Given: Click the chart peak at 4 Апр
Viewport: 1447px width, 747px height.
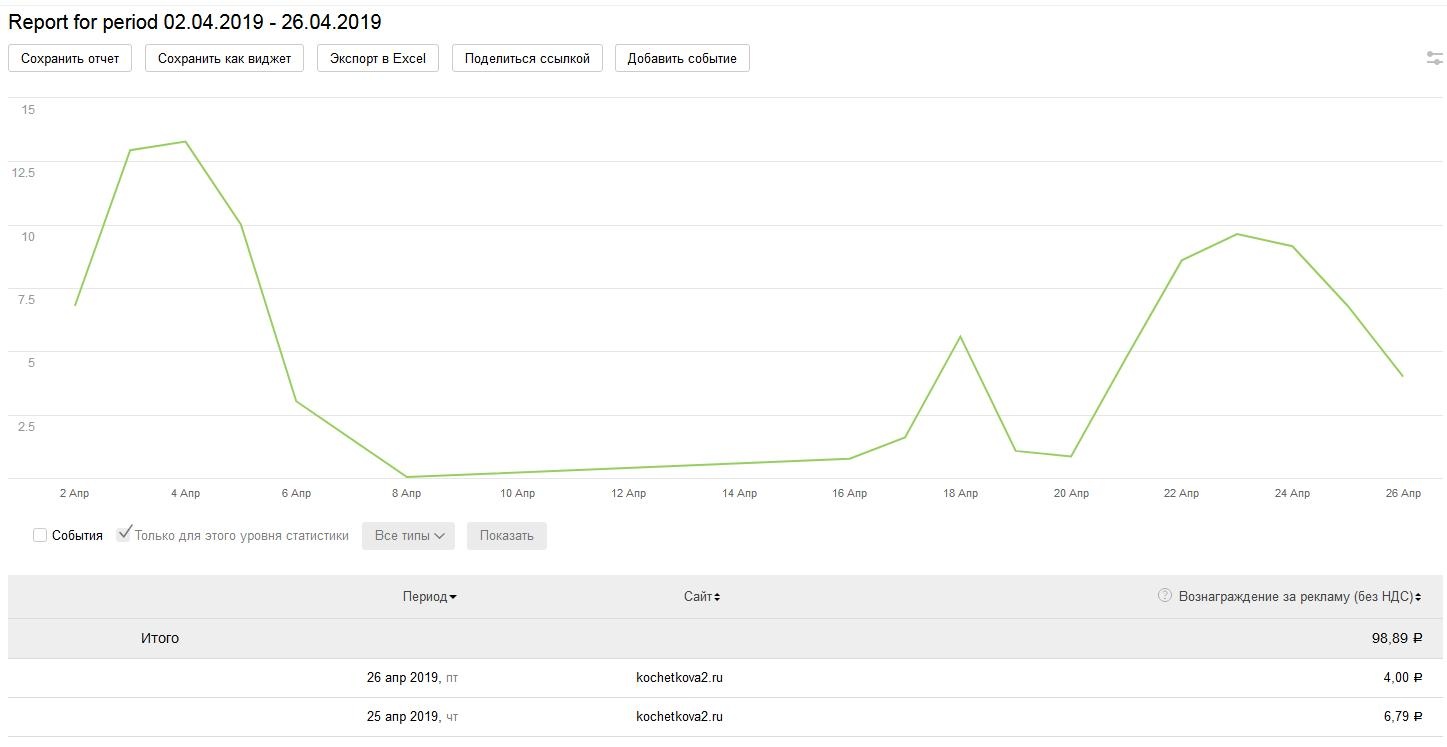Looking at the screenshot, I should pos(185,142).
